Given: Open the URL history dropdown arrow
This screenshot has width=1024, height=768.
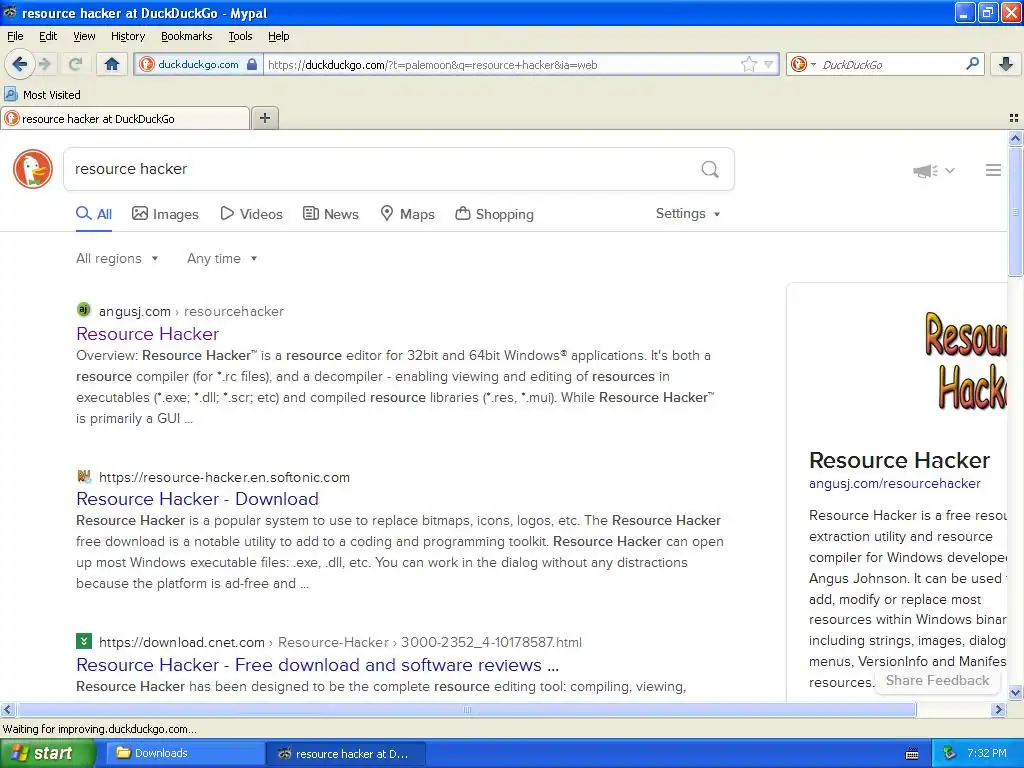Looking at the screenshot, I should coord(769,64).
